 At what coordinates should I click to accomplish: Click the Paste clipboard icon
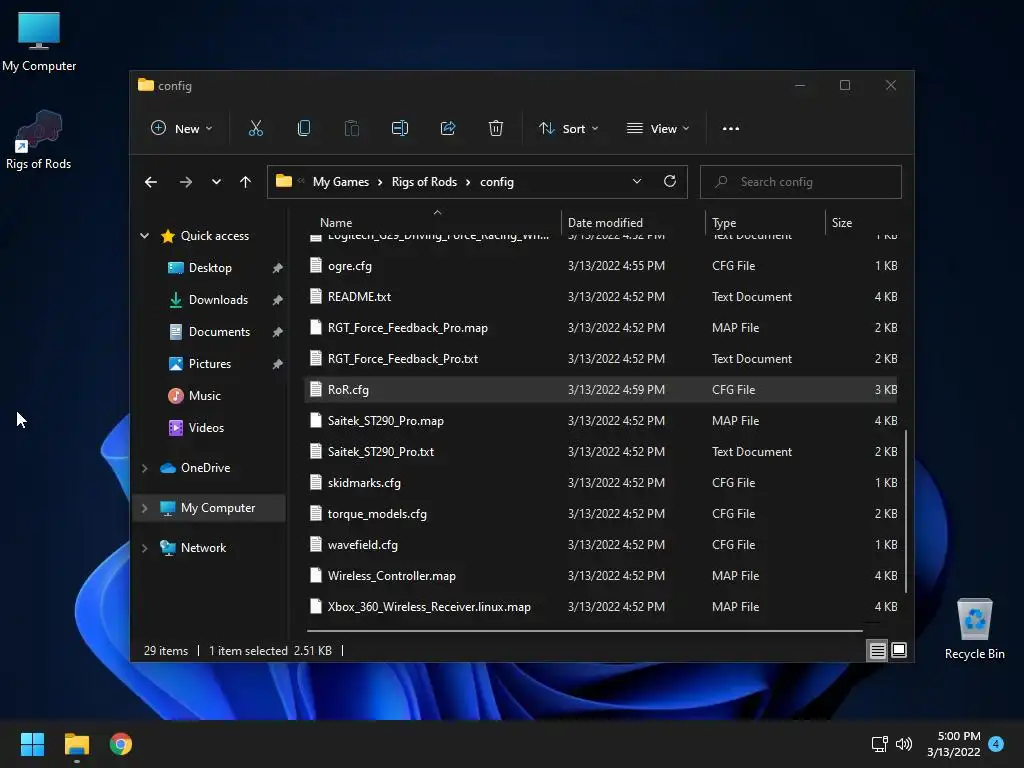point(352,129)
